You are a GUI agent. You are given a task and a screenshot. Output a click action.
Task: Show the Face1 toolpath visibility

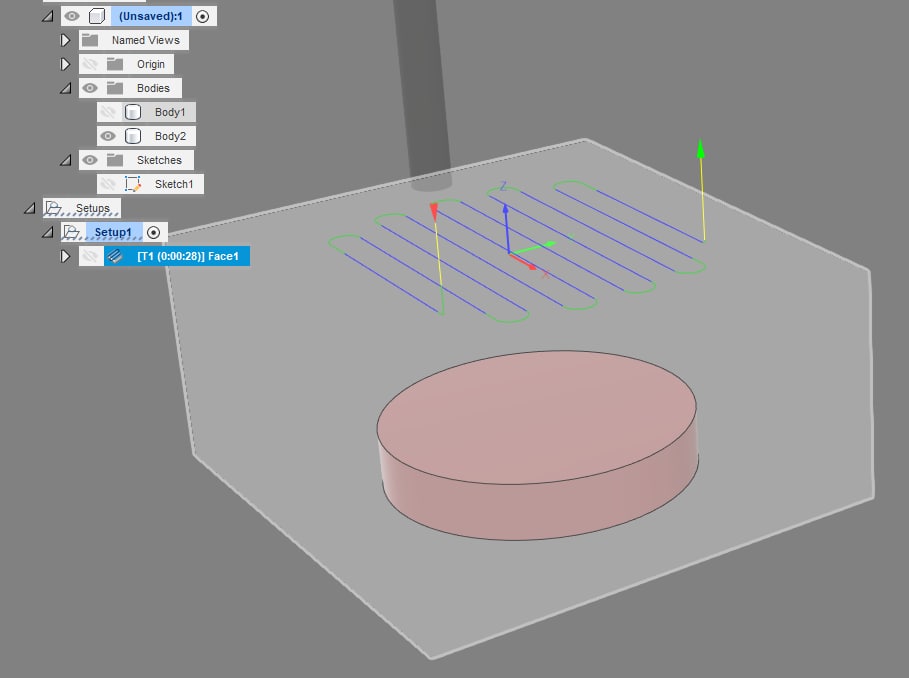(x=90, y=256)
